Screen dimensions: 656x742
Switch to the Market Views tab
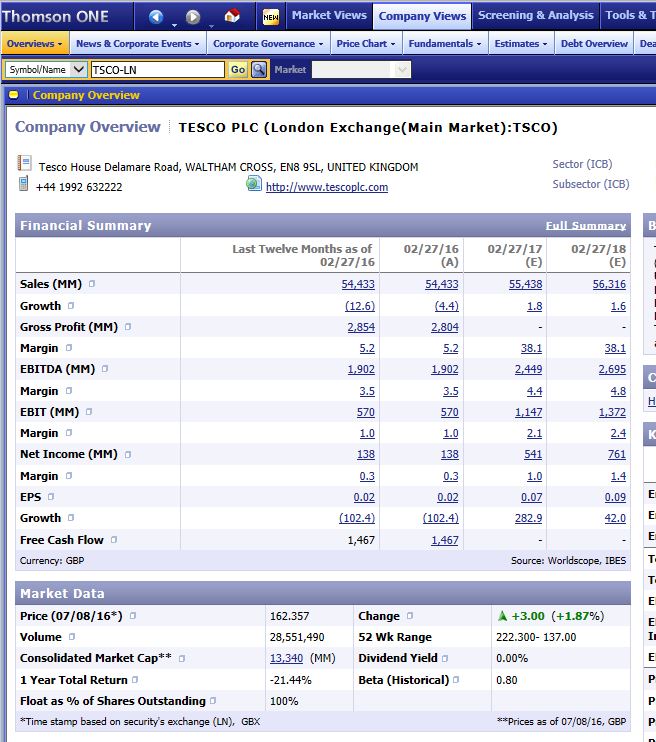click(329, 16)
